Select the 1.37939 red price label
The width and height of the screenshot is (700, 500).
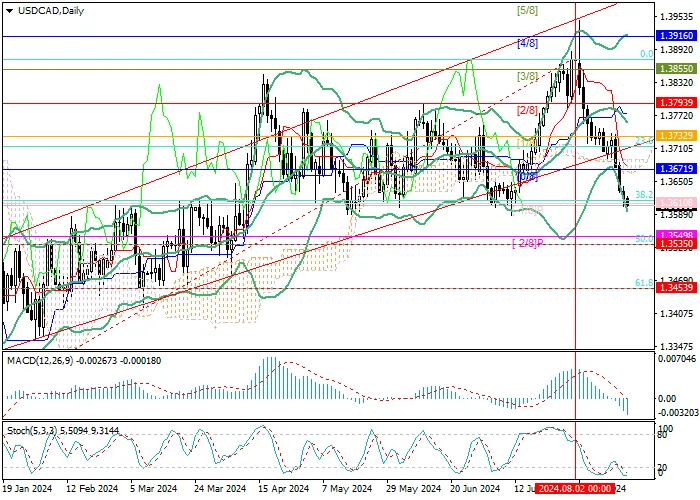(677, 103)
